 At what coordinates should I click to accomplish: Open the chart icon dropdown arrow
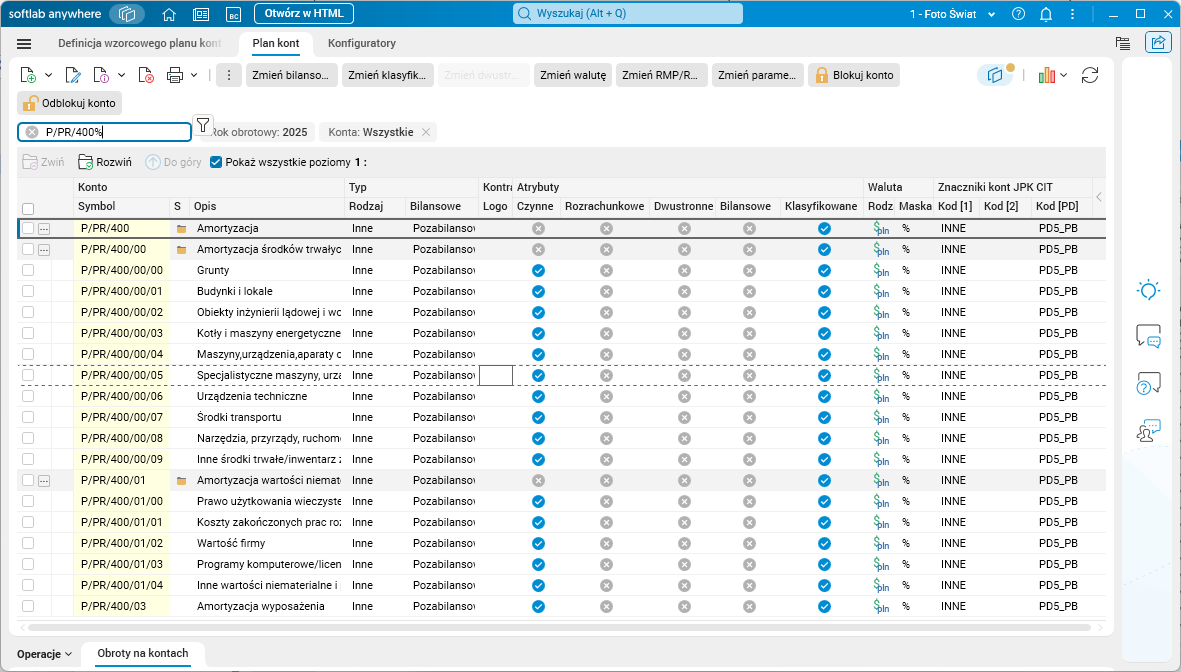coord(1064,76)
